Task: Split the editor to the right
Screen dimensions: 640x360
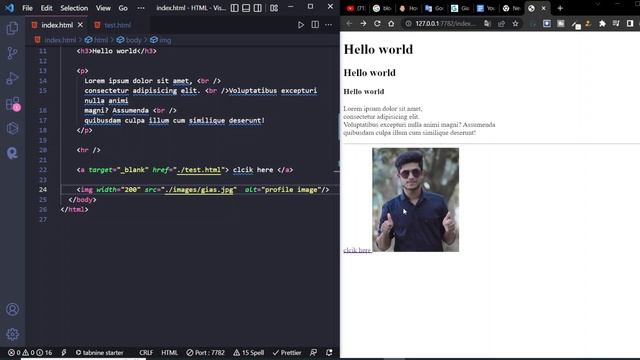Action: click(315, 25)
